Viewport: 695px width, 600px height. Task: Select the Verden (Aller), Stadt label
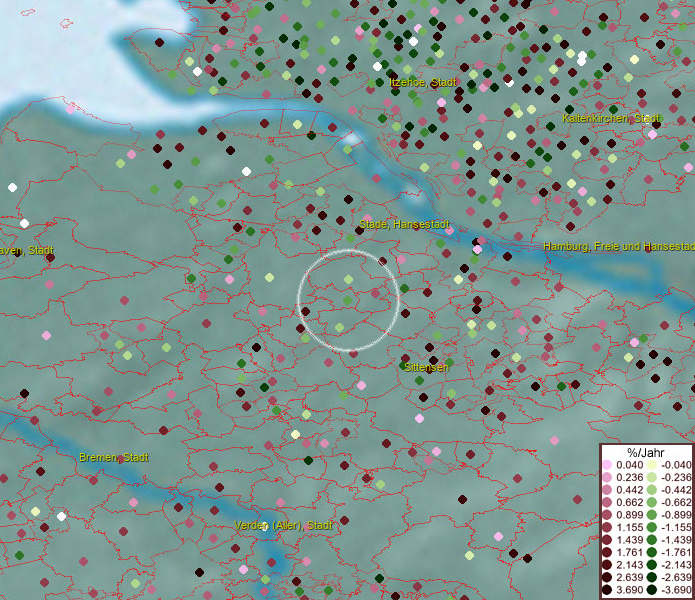283,526
